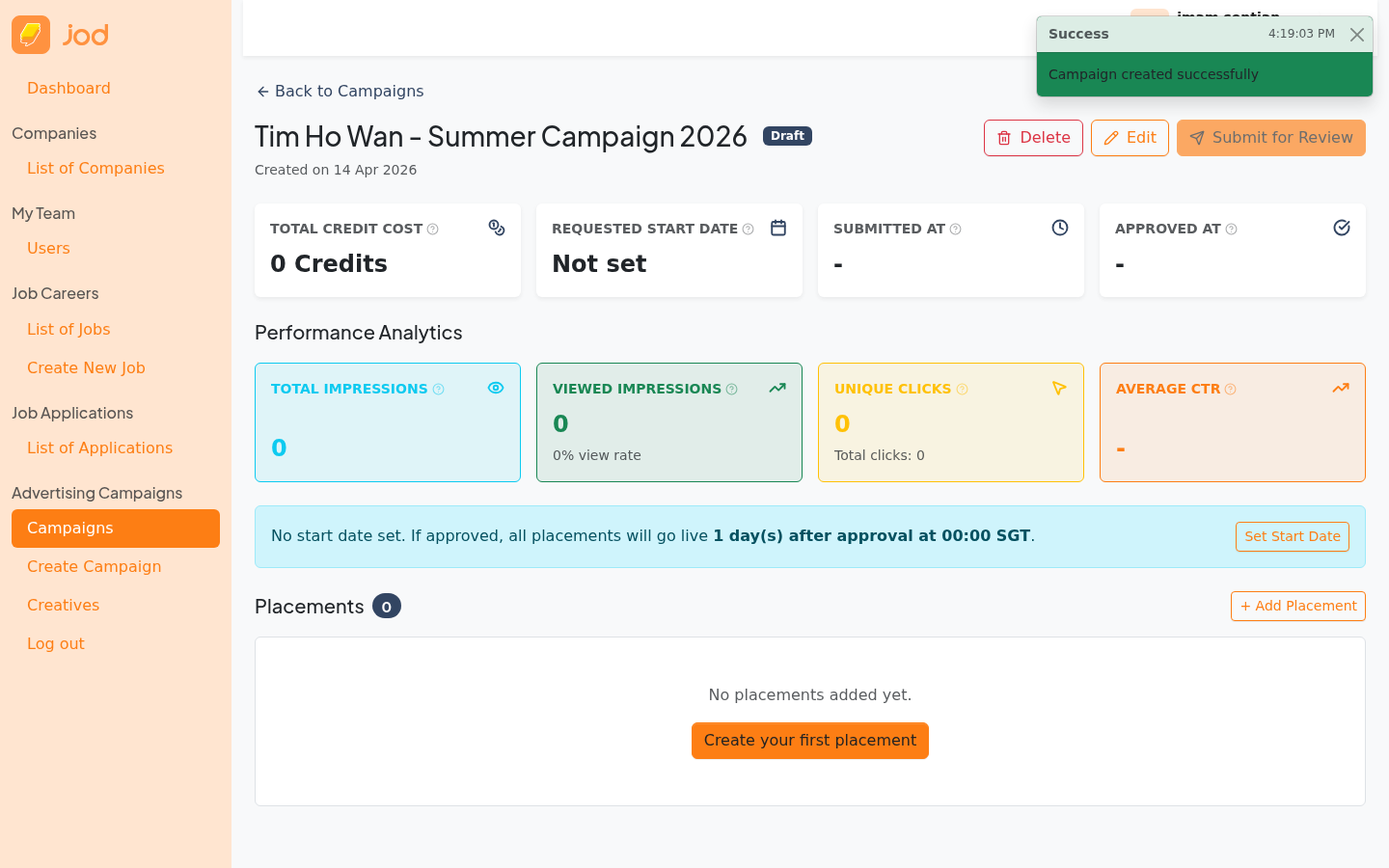Viewport: 1389px width, 868px height.
Task: Click help icon next to Submitted At
Action: coord(956,230)
